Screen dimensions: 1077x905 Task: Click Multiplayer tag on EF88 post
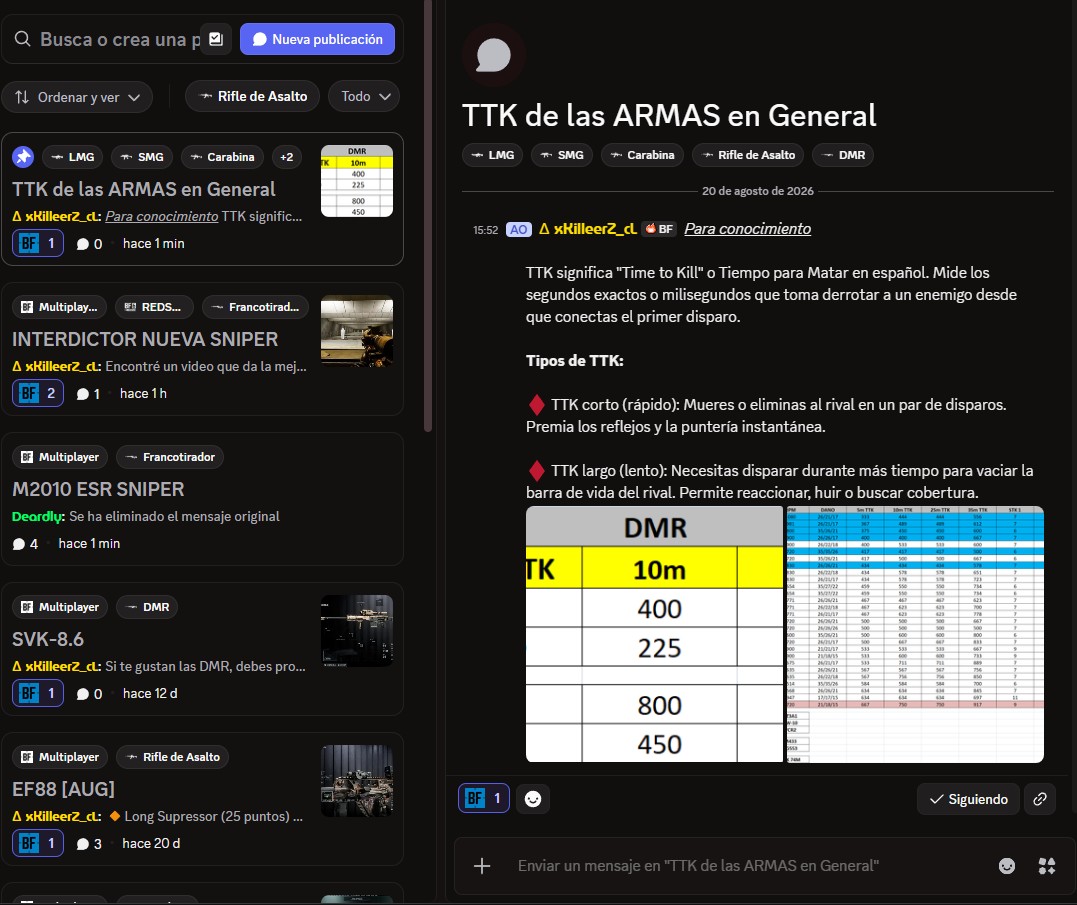[60, 757]
